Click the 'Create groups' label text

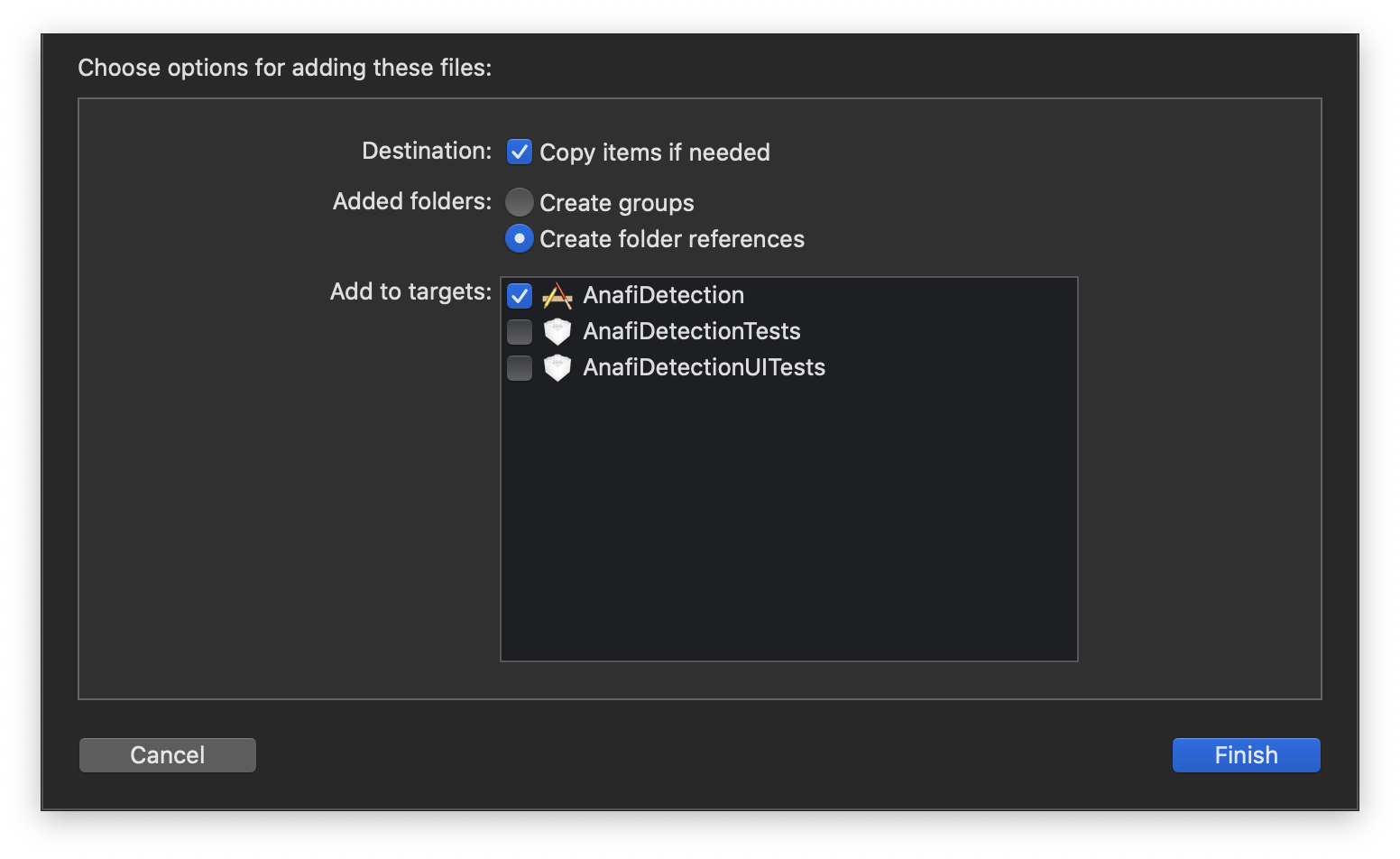[617, 203]
